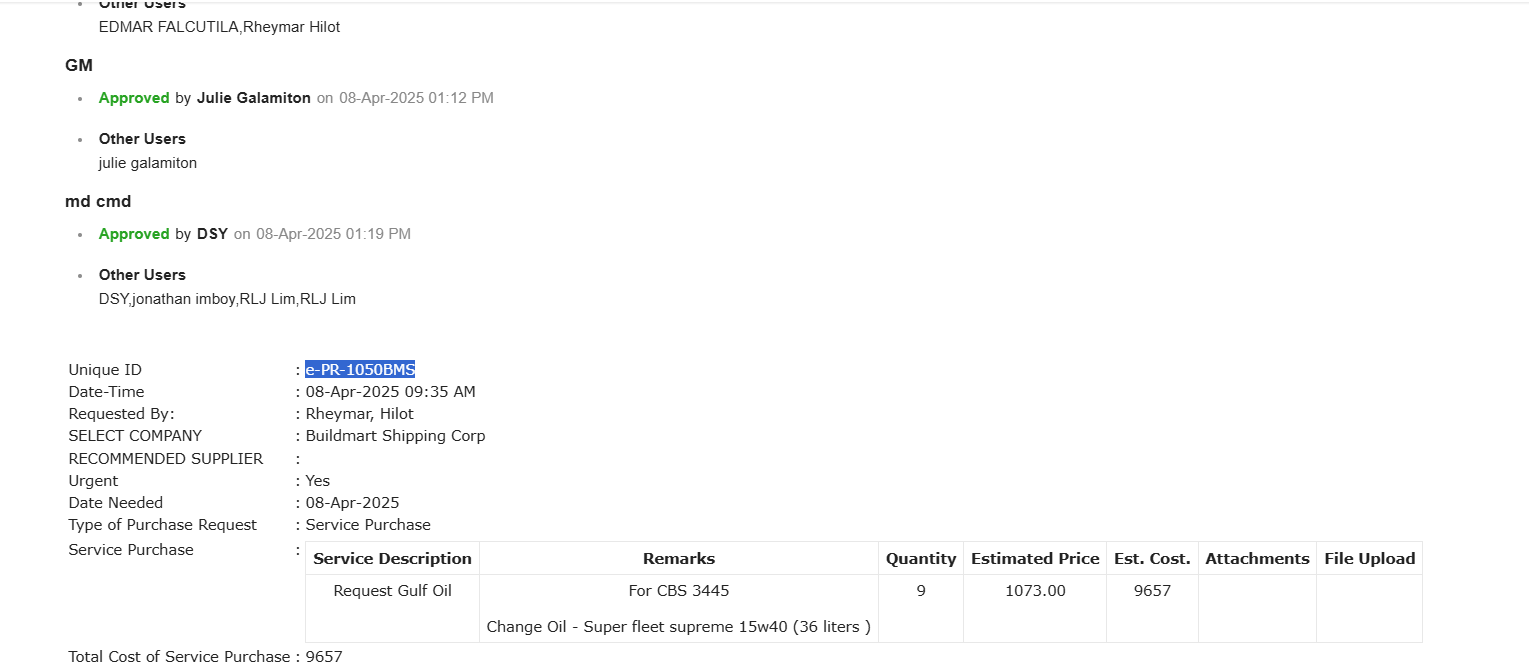1529x671 pixels.
Task: Click the Buildmart Shipping Corp company value
Action: click(395, 436)
